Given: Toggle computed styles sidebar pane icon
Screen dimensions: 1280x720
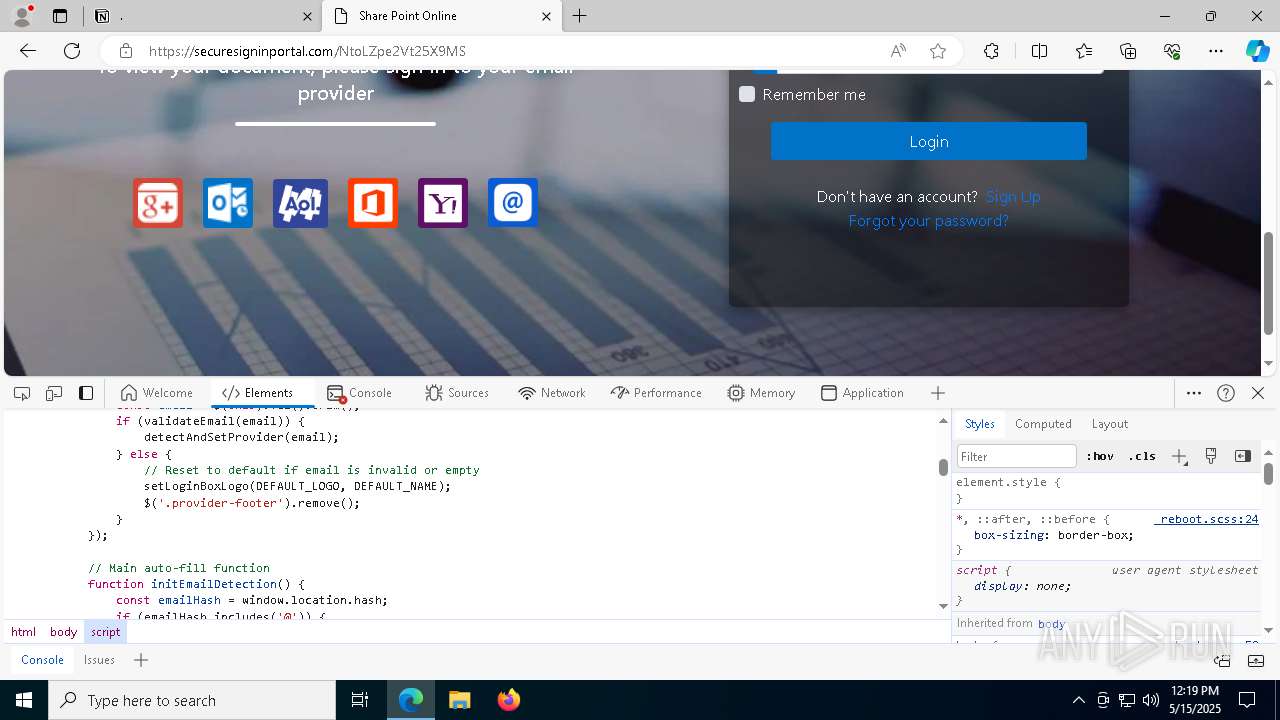Looking at the screenshot, I should tap(1243, 456).
